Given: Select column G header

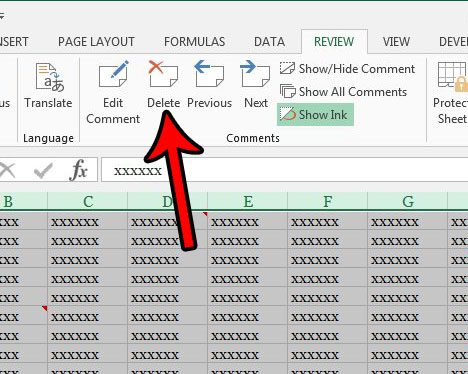Looking at the screenshot, I should tap(408, 201).
